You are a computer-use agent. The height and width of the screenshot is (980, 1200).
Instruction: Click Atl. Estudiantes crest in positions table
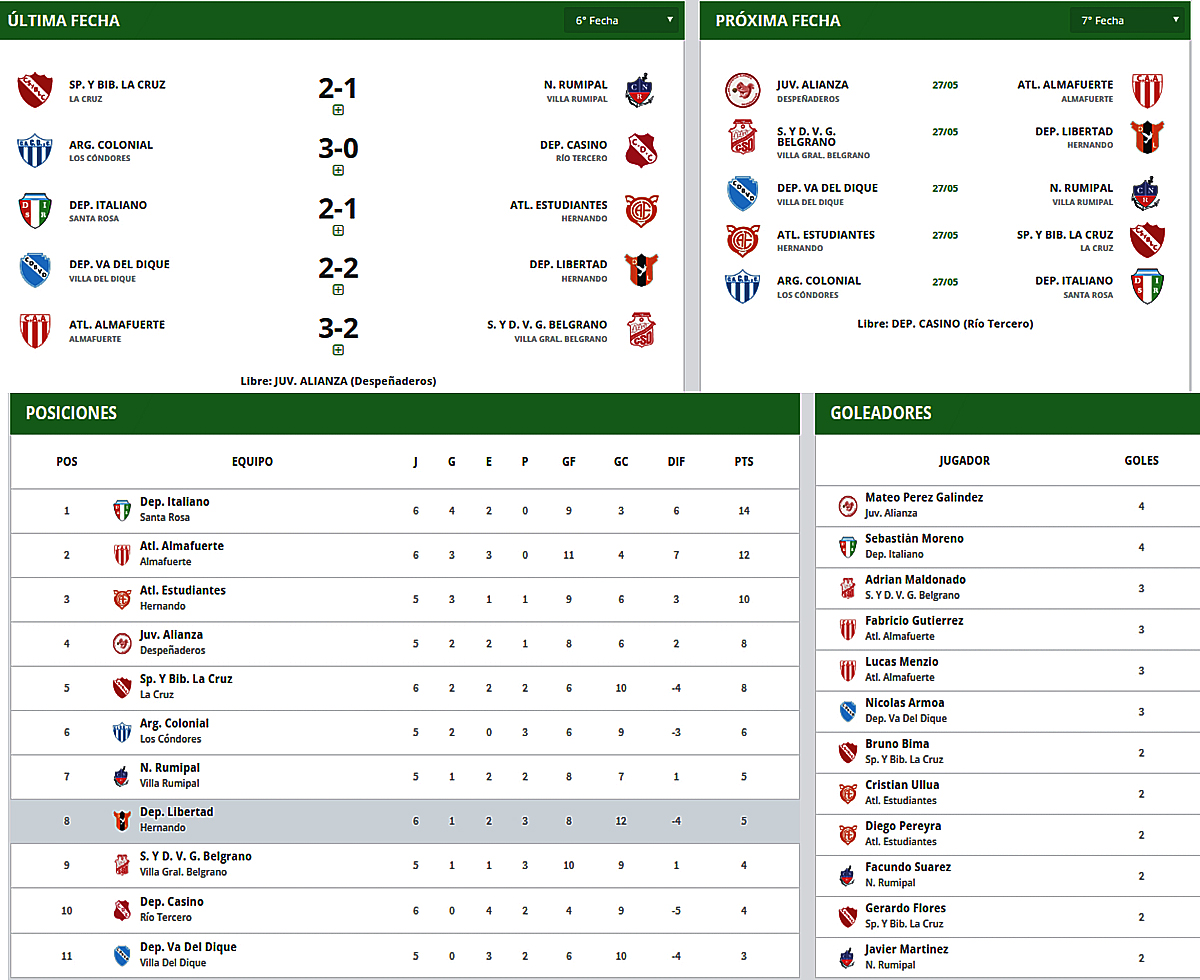pyautogui.click(x=122, y=598)
